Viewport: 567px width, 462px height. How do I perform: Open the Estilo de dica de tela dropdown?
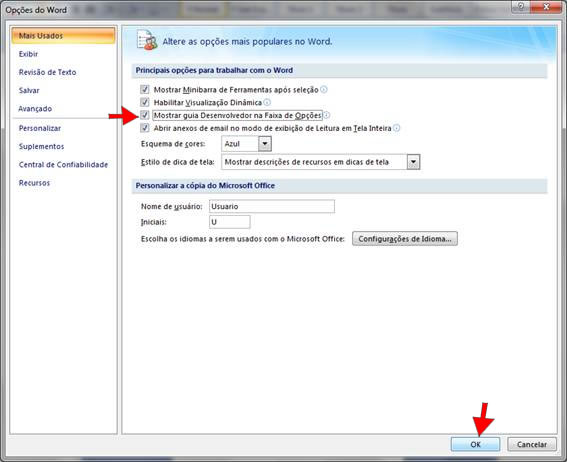click(x=413, y=162)
